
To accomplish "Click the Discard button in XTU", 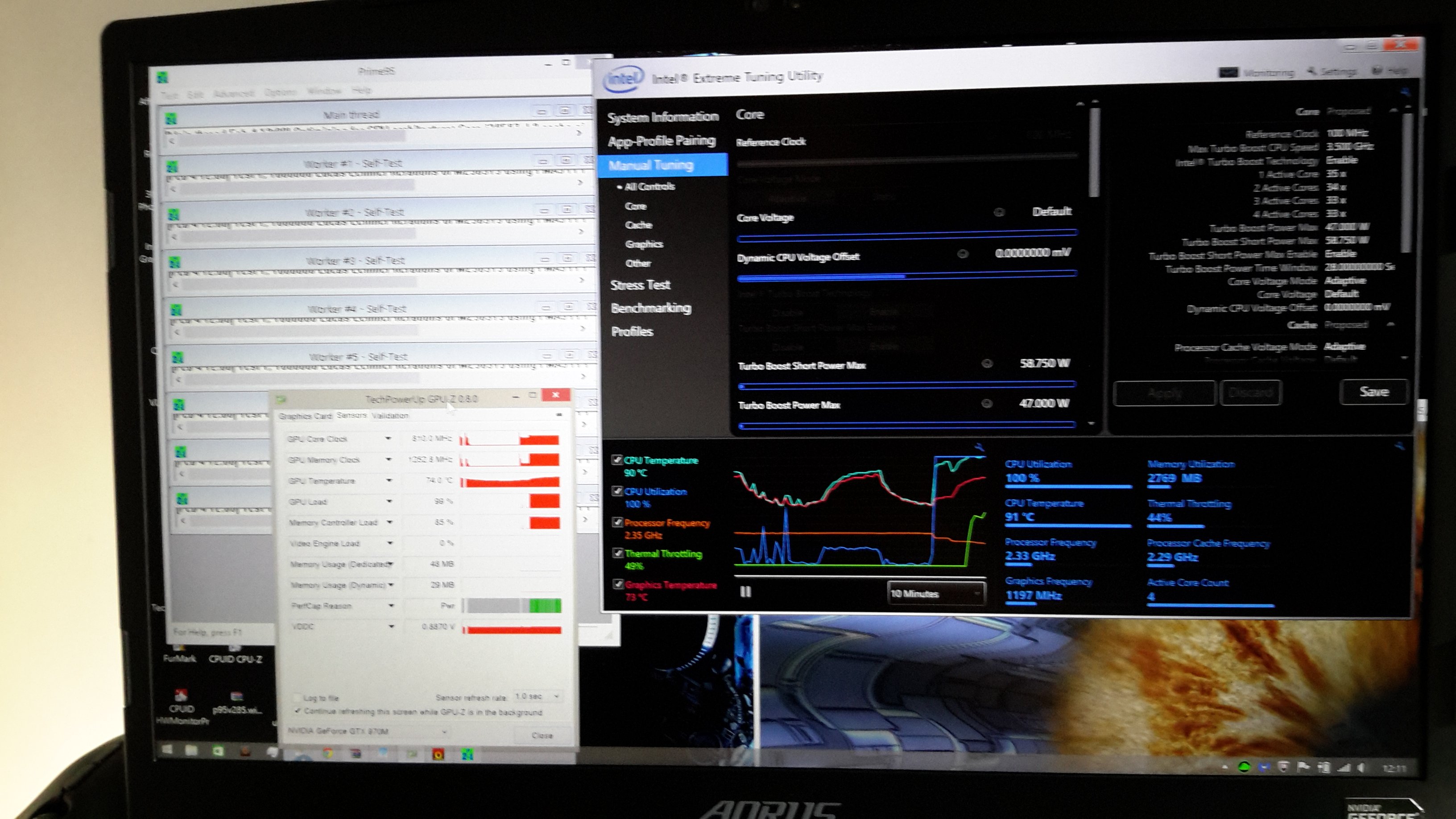I will tap(1250, 392).
